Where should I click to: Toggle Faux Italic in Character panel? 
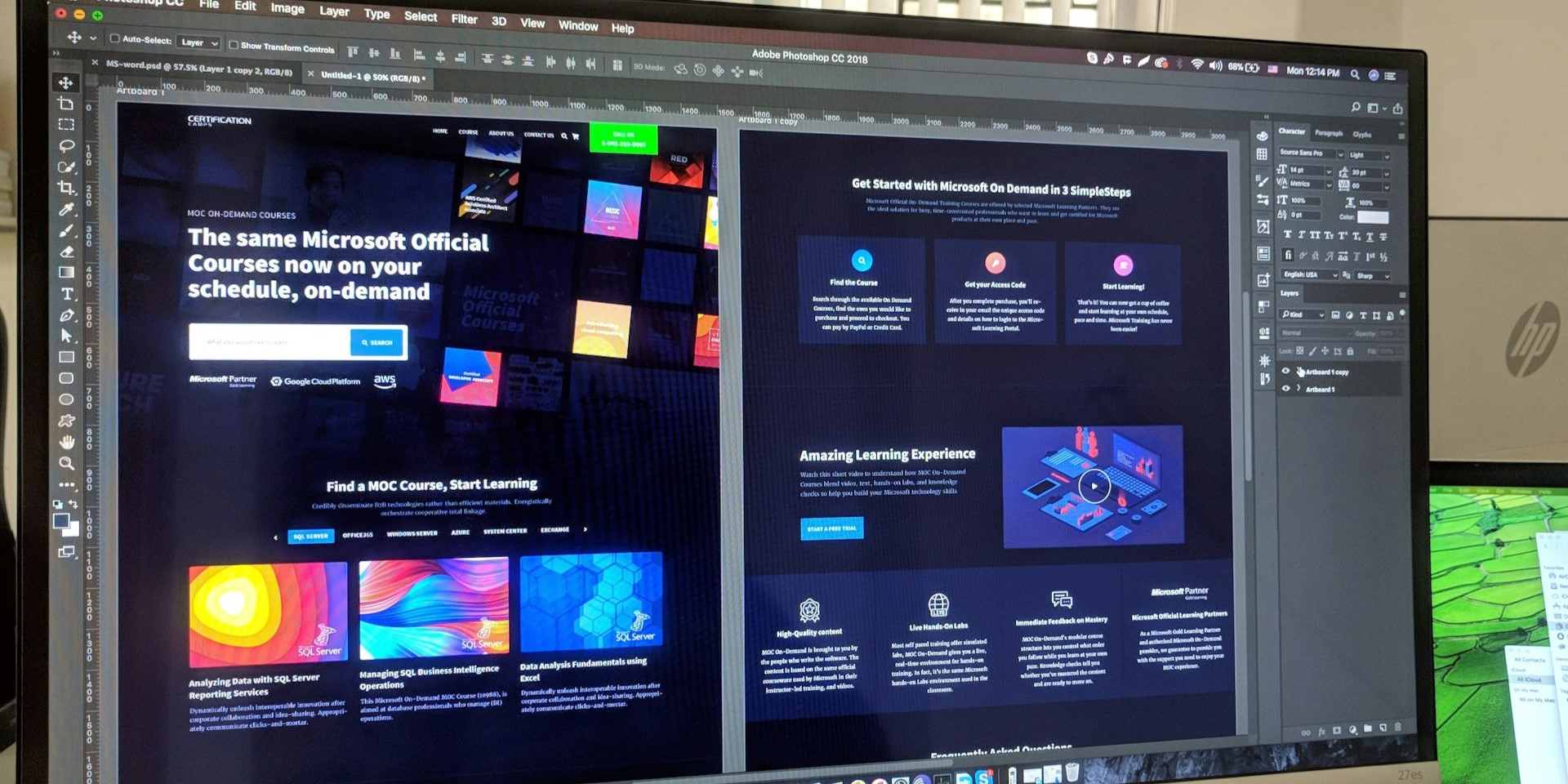click(x=1301, y=235)
